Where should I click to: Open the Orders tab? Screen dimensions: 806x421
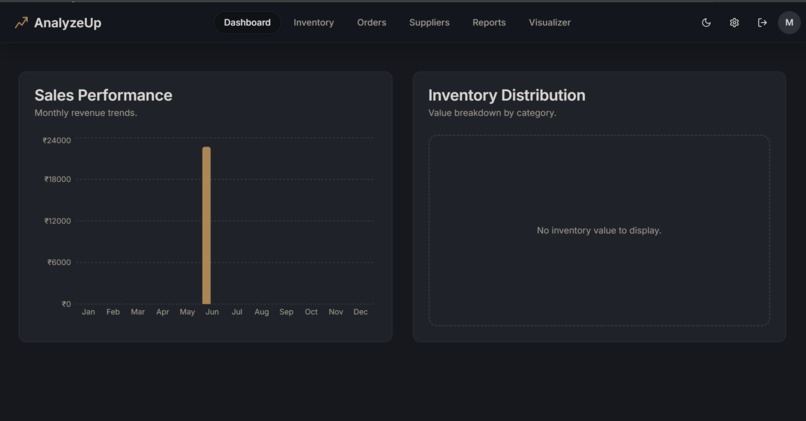tap(372, 23)
